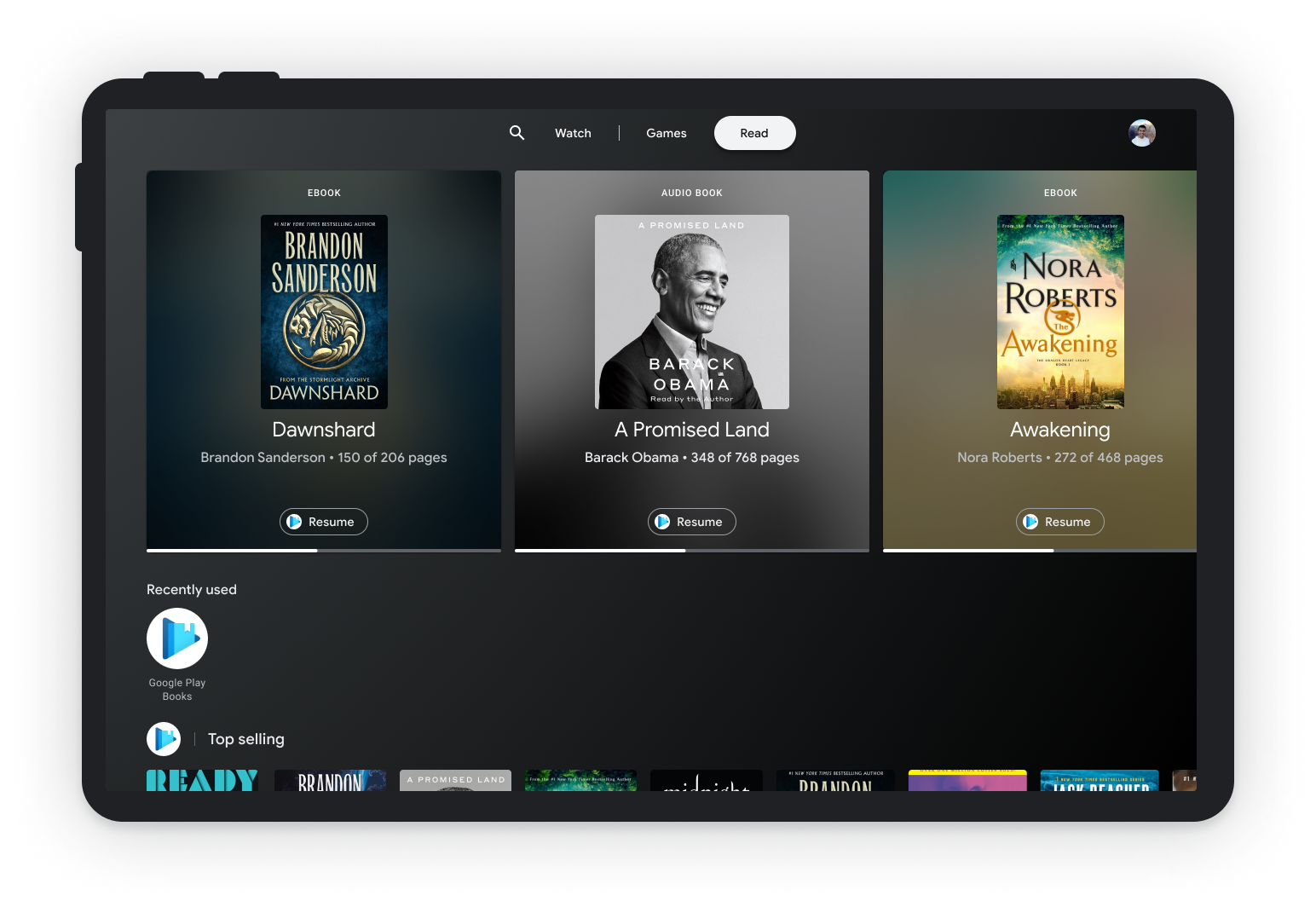Open the Ready book in Top selling
This screenshot has height=907, width=1316.
(202, 780)
